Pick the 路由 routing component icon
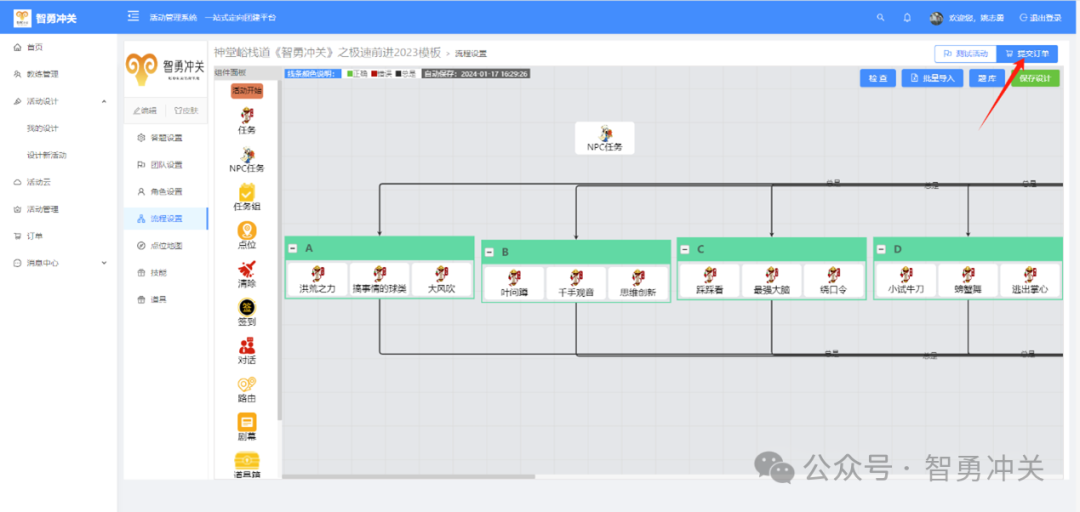The height and width of the screenshot is (512, 1080). click(246, 384)
